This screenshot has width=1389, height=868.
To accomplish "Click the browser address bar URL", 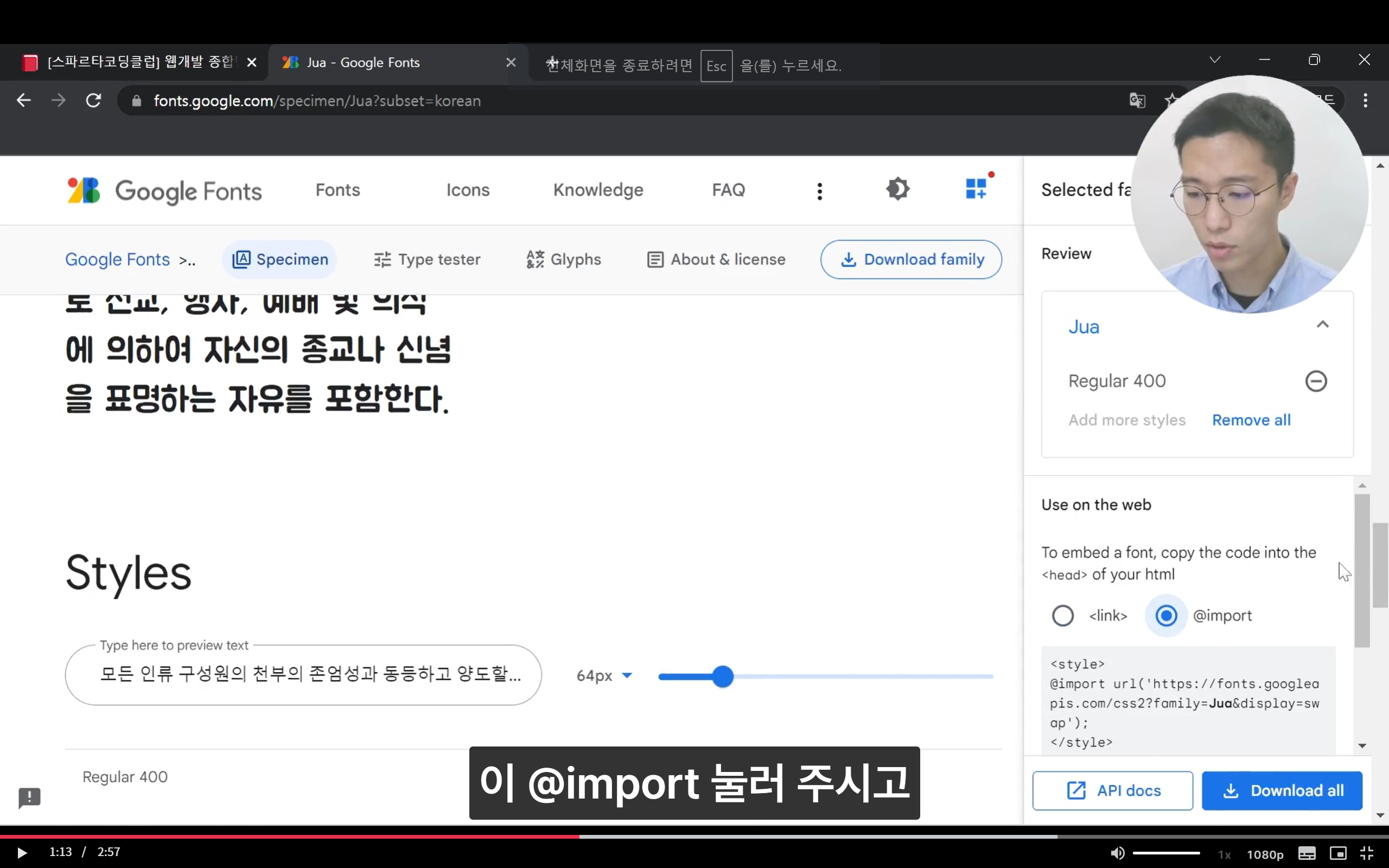I will coord(317,101).
